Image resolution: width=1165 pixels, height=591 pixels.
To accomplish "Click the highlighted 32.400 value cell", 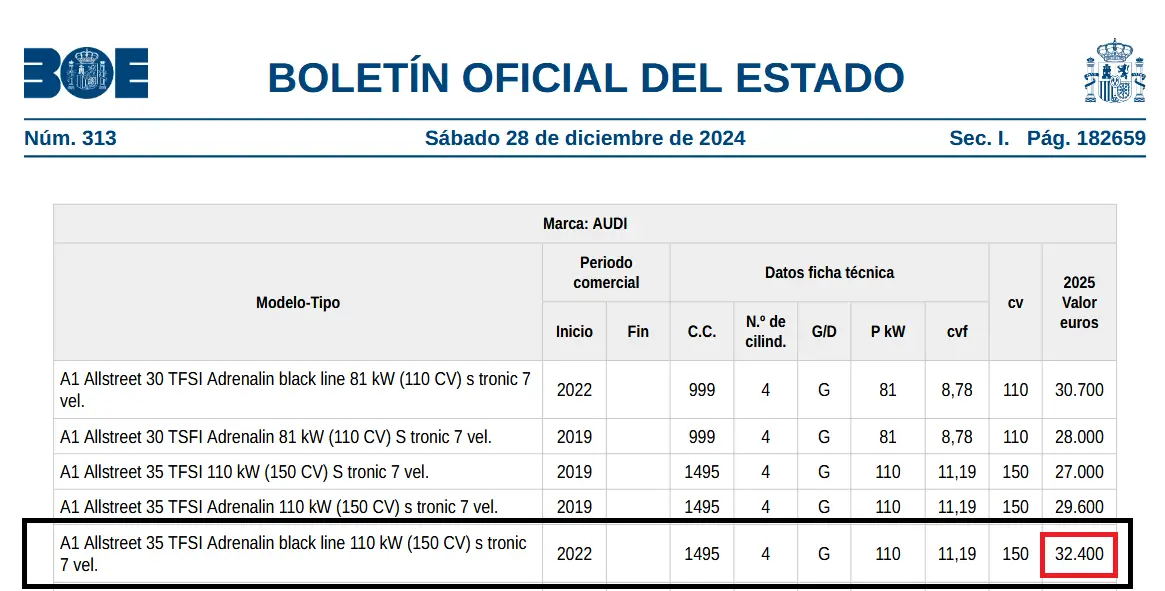I will point(1079,554).
